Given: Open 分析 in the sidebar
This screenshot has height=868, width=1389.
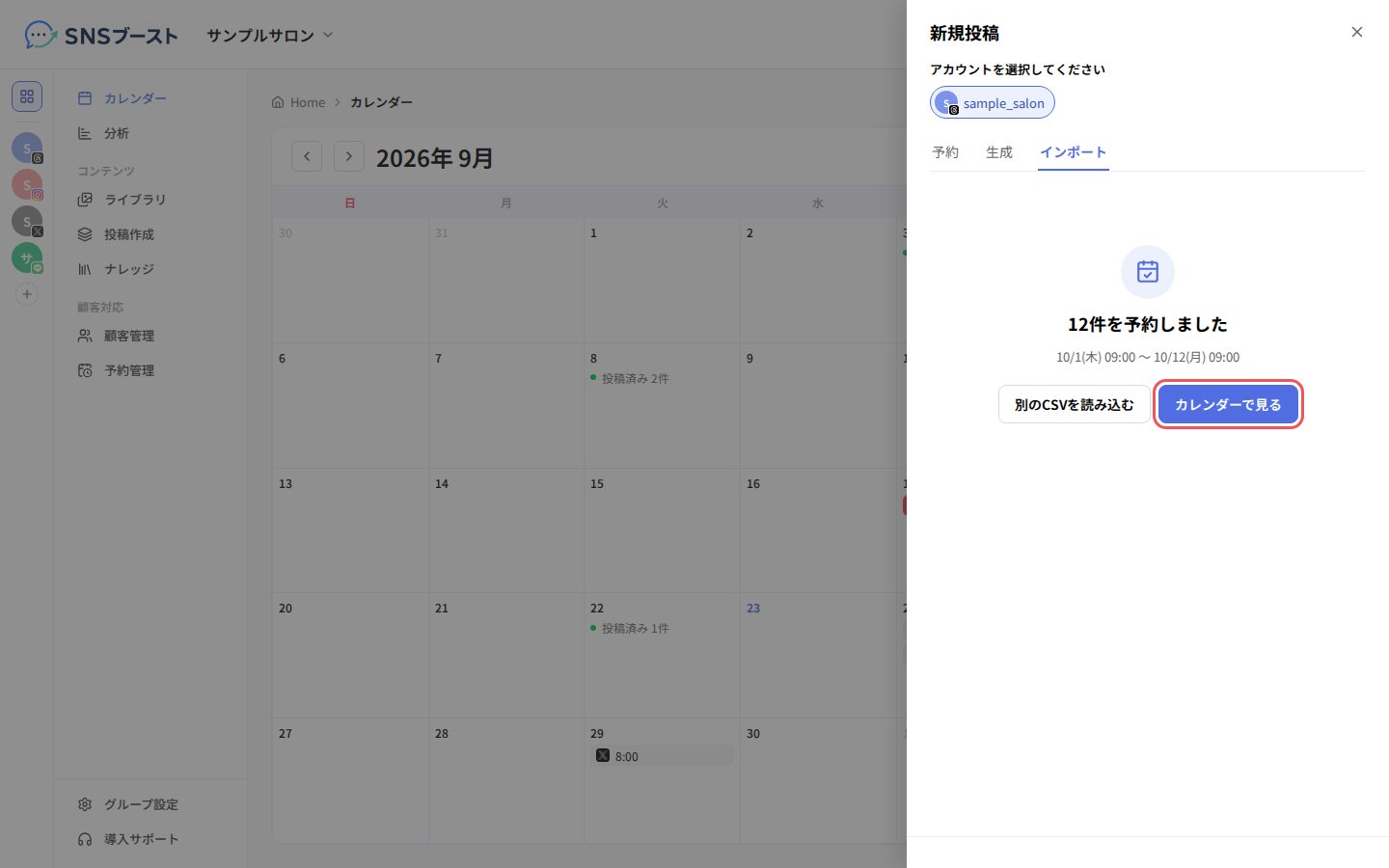Looking at the screenshot, I should click(x=150, y=133).
